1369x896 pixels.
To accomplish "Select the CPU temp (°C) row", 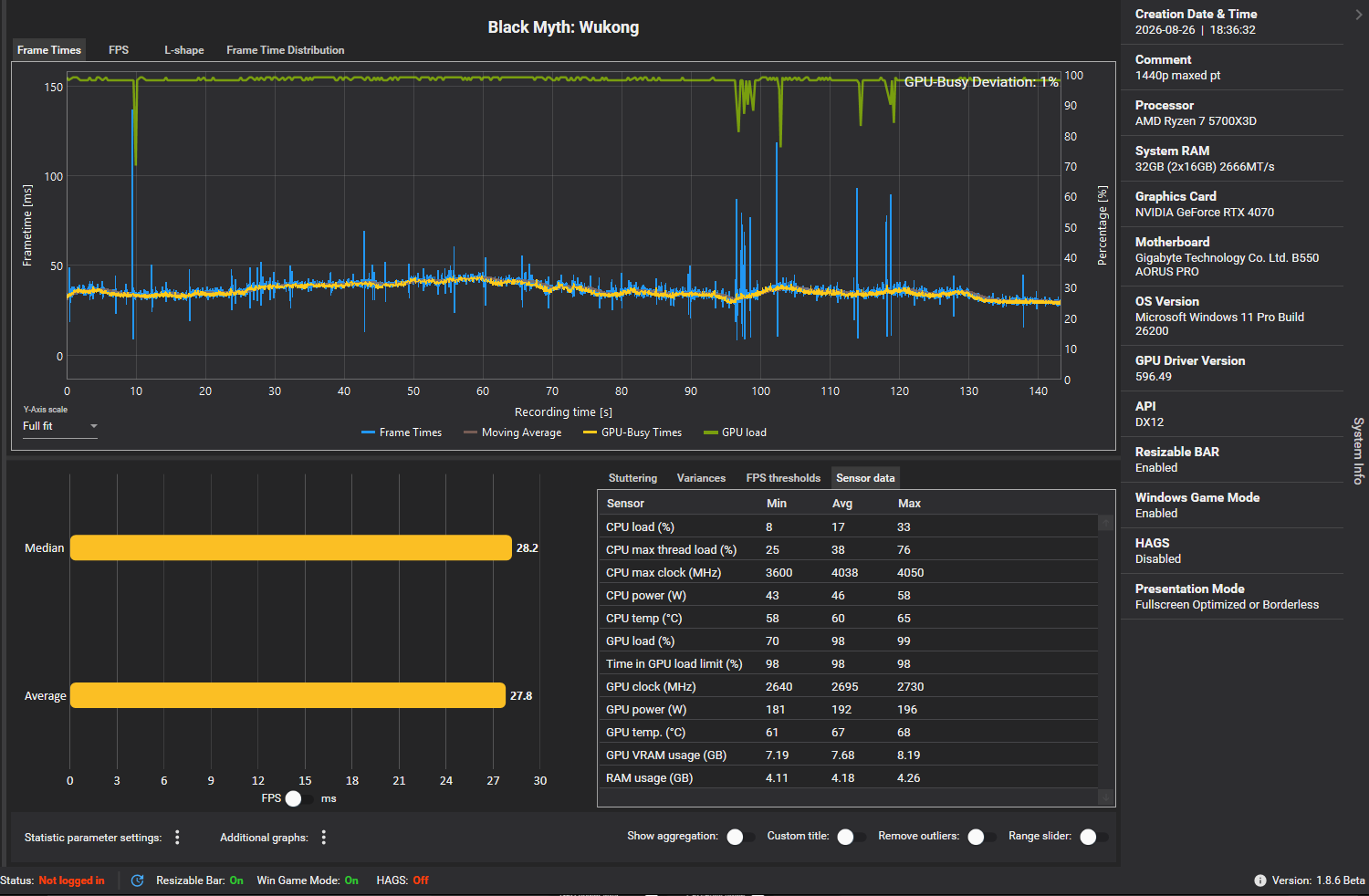I will [x=848, y=619].
